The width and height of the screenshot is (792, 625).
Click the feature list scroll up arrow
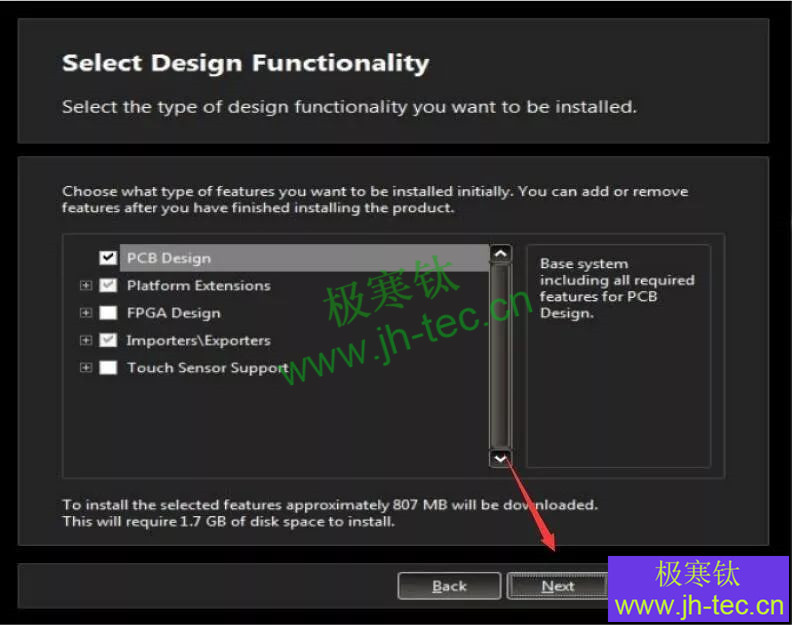click(501, 254)
